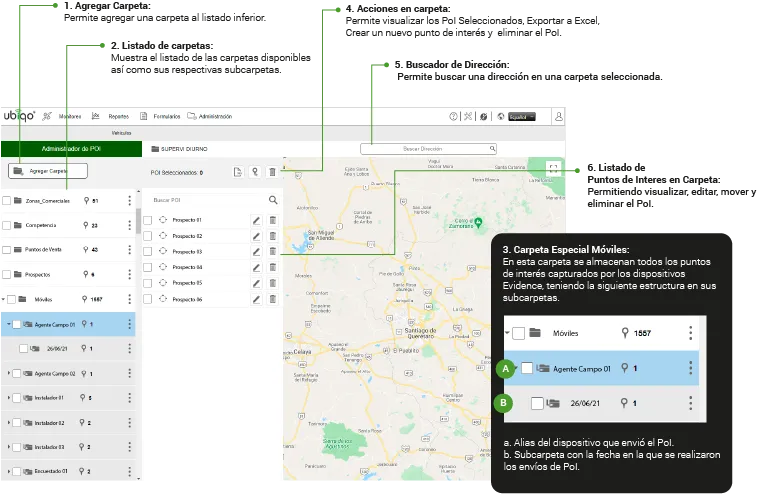Expand the Encuestado 01 folder arrow
Image resolution: width=757 pixels, height=494 pixels.
[x=9, y=471]
